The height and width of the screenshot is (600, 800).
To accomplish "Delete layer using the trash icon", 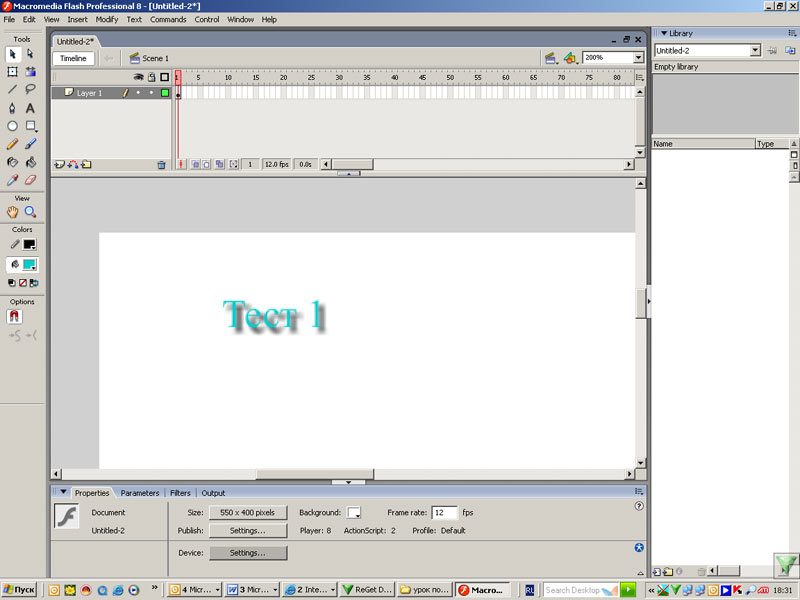I will pos(161,164).
